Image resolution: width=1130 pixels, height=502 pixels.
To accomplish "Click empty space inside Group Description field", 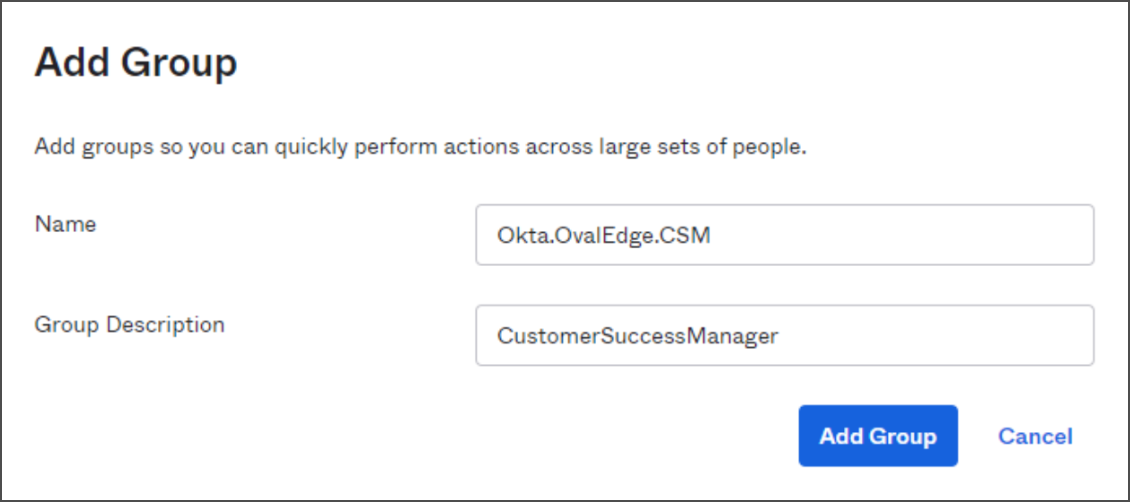I will pyautogui.click(x=937, y=335).
